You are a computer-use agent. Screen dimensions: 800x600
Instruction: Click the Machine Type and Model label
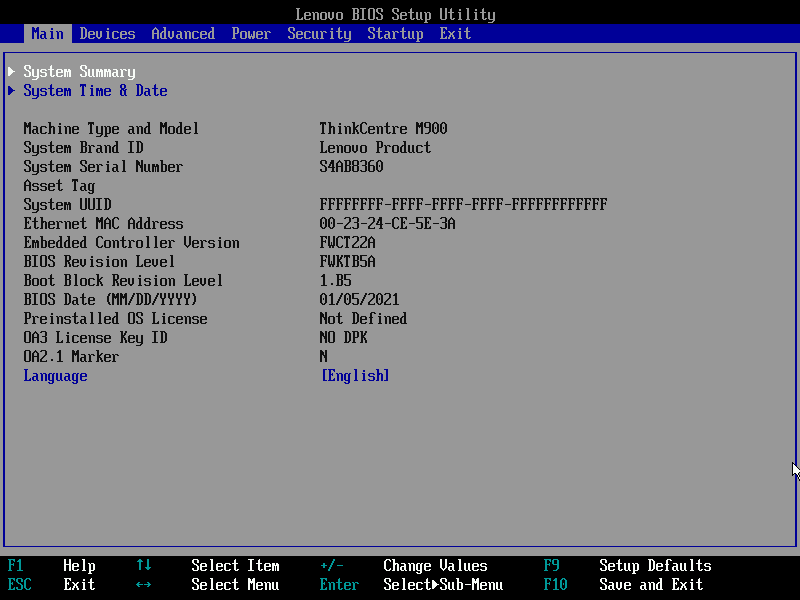(x=111, y=129)
